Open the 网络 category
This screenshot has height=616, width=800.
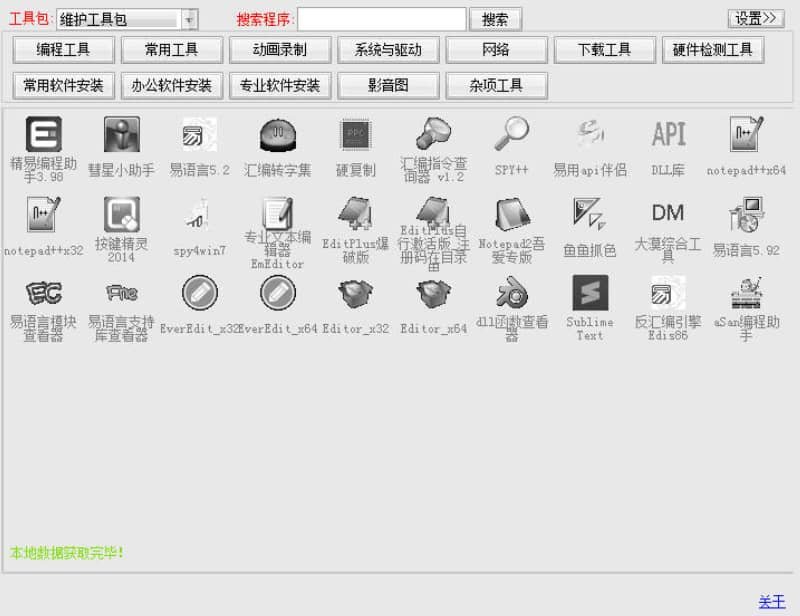tap(496, 50)
